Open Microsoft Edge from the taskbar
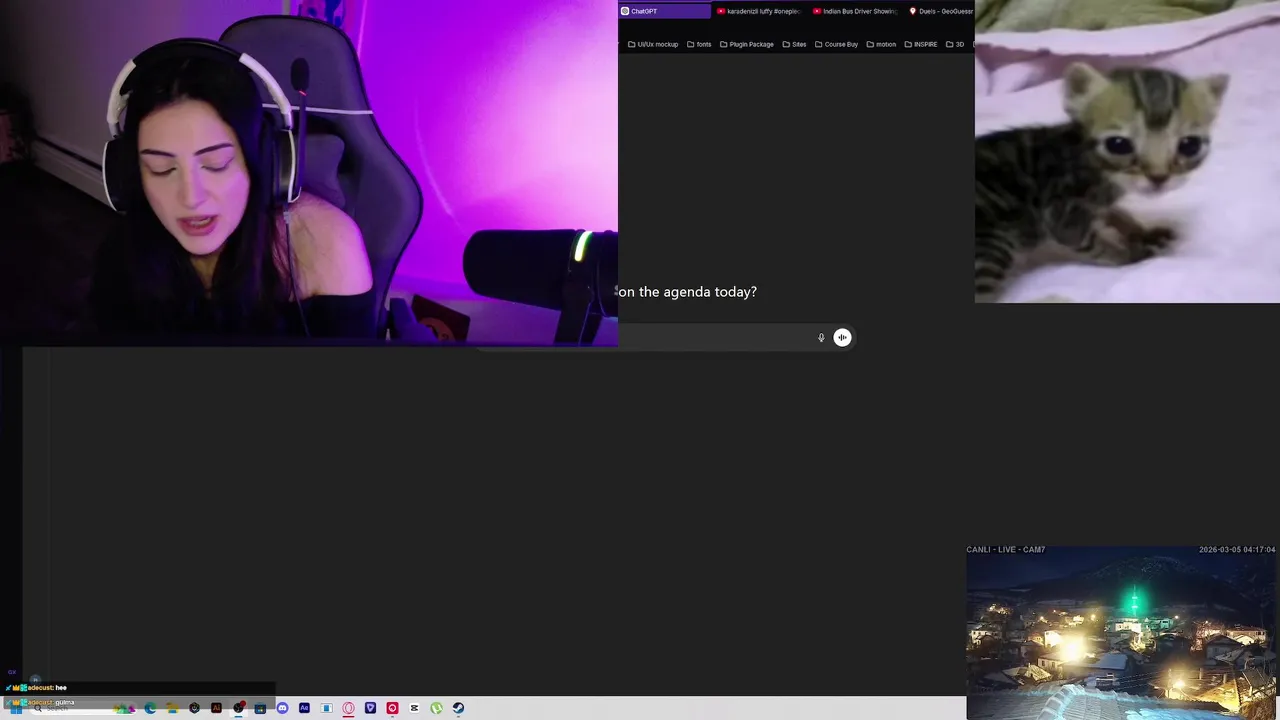Viewport: 1280px width, 720px height. [x=150, y=708]
